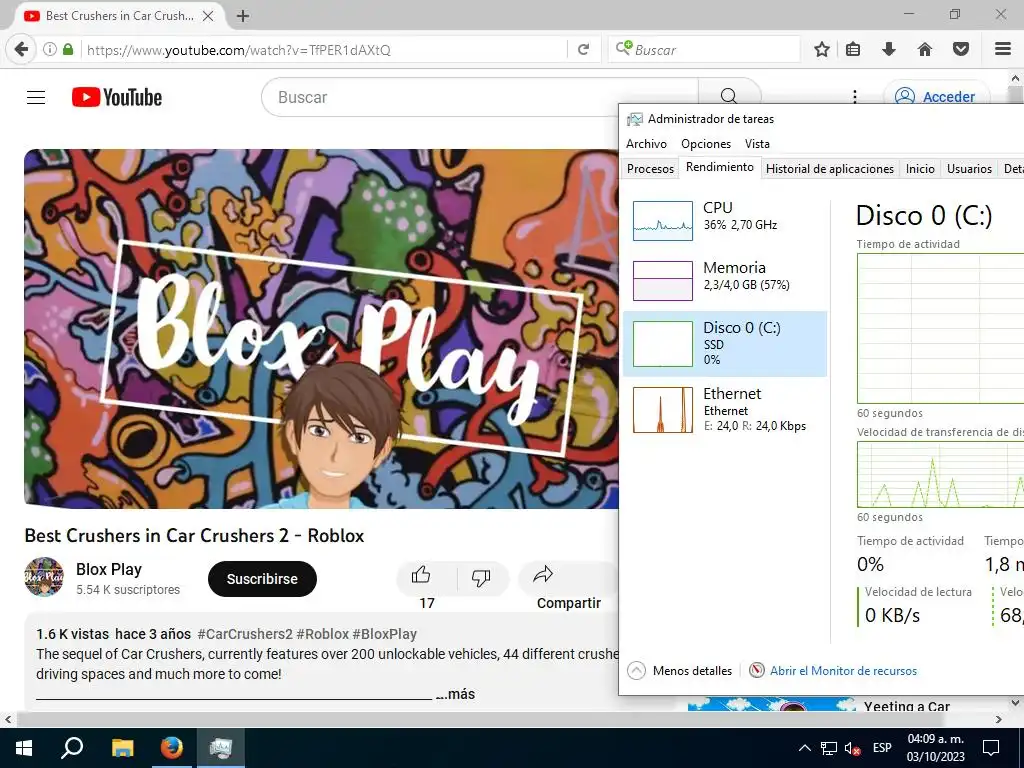This screenshot has width=1024, height=768.
Task: Switch to the Procesos tab
Action: 650,168
